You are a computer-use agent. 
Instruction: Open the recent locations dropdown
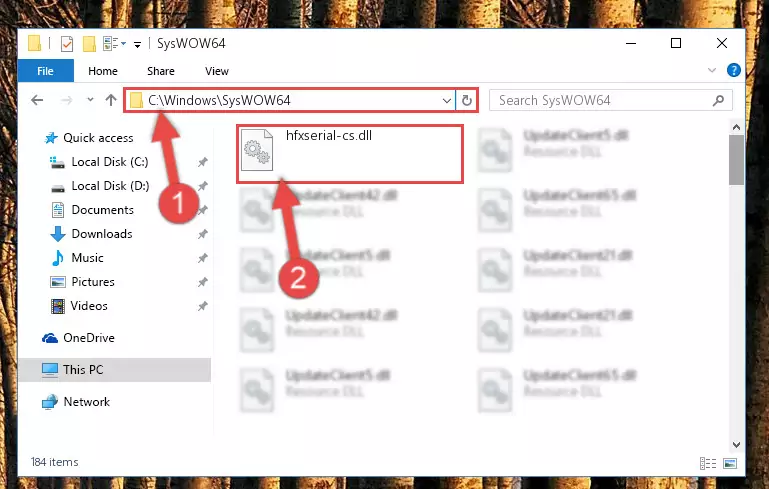pos(90,100)
